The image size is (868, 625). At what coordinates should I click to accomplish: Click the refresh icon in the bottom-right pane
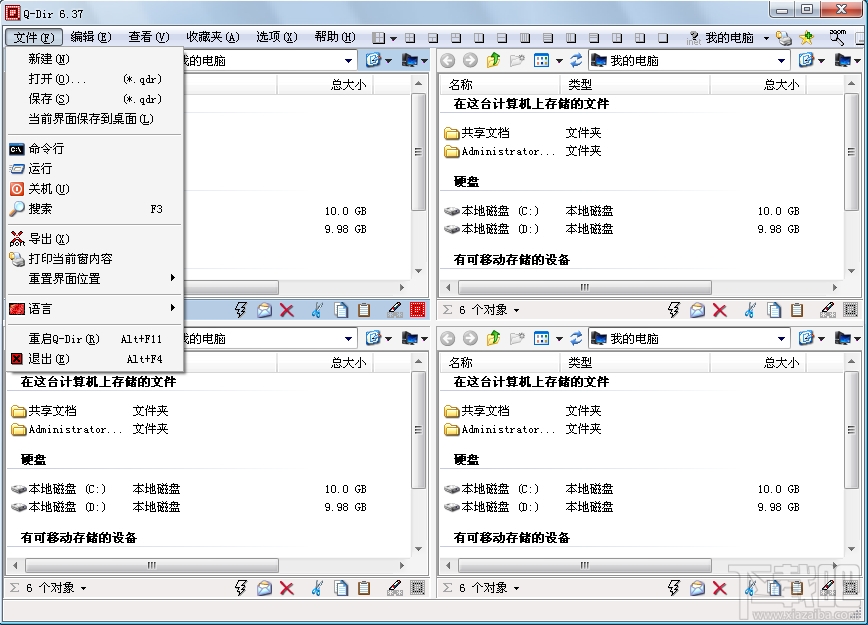[576, 338]
